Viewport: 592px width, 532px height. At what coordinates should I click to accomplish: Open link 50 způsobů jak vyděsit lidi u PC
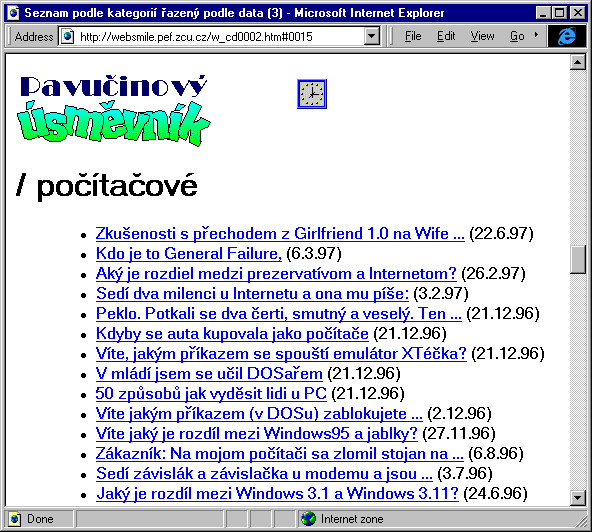(x=211, y=394)
